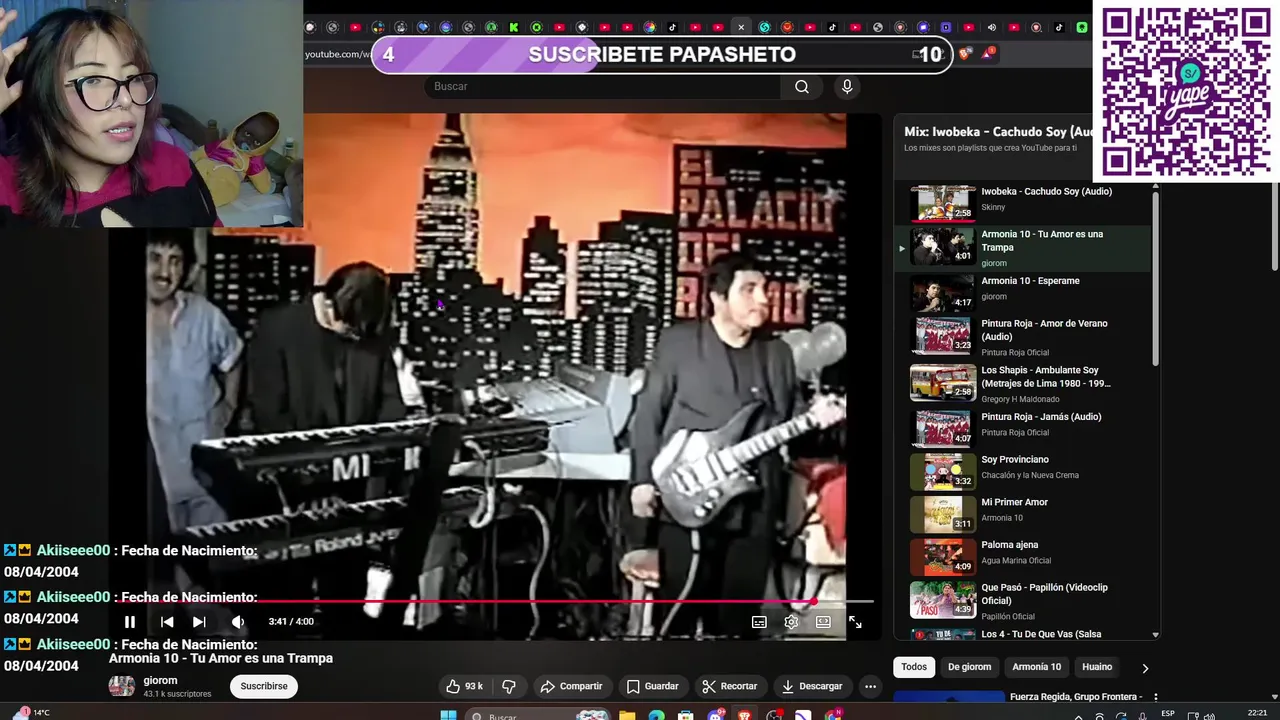Screen dimensions: 1280x720
Task: Open Que Pasó - Papillón videoclip thumbnail
Action: (x=942, y=599)
